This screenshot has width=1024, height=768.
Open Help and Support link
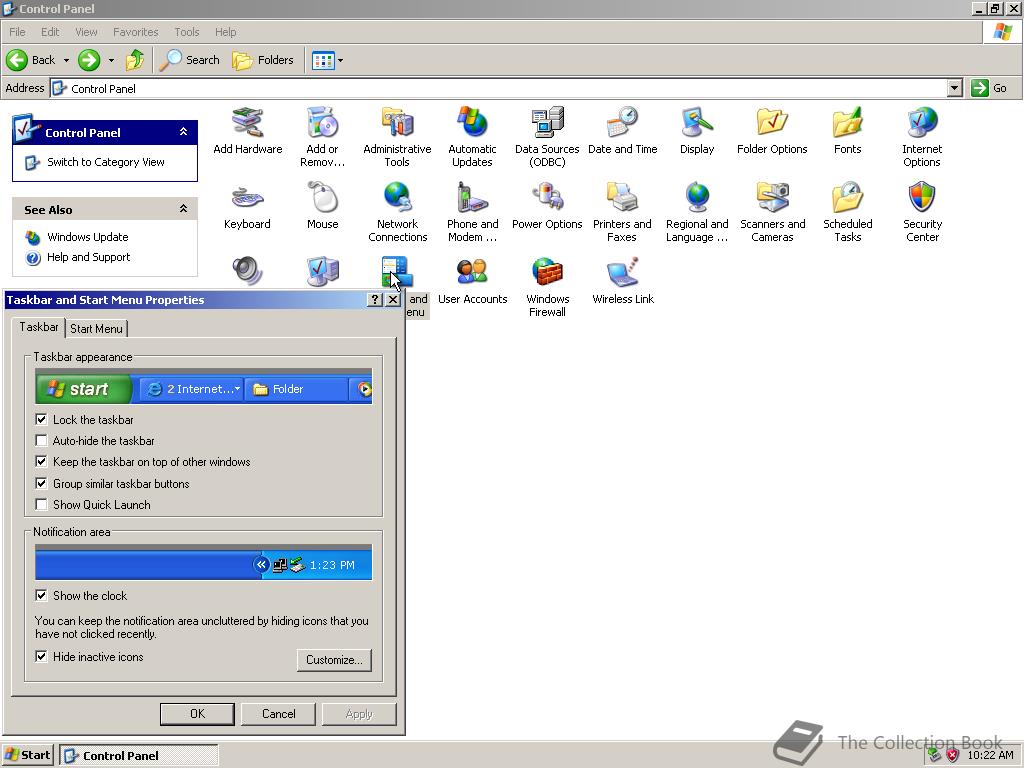coord(88,257)
